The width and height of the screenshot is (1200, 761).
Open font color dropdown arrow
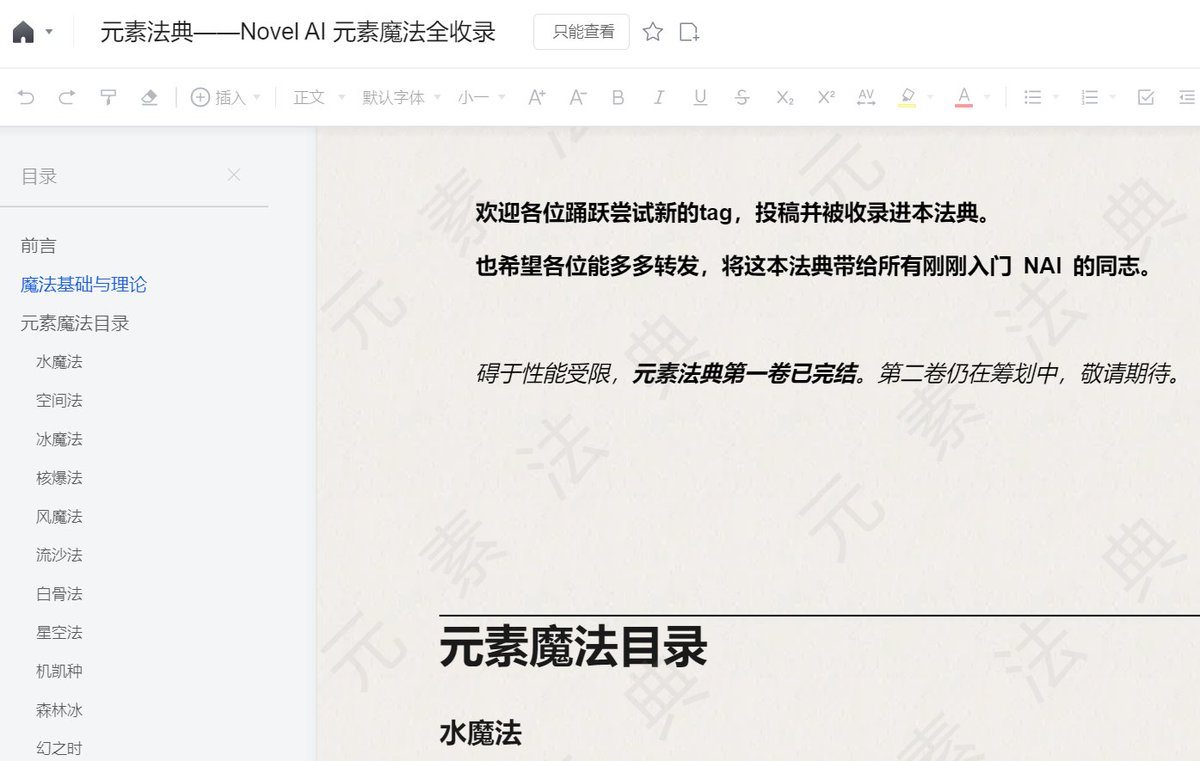pyautogui.click(x=987, y=97)
